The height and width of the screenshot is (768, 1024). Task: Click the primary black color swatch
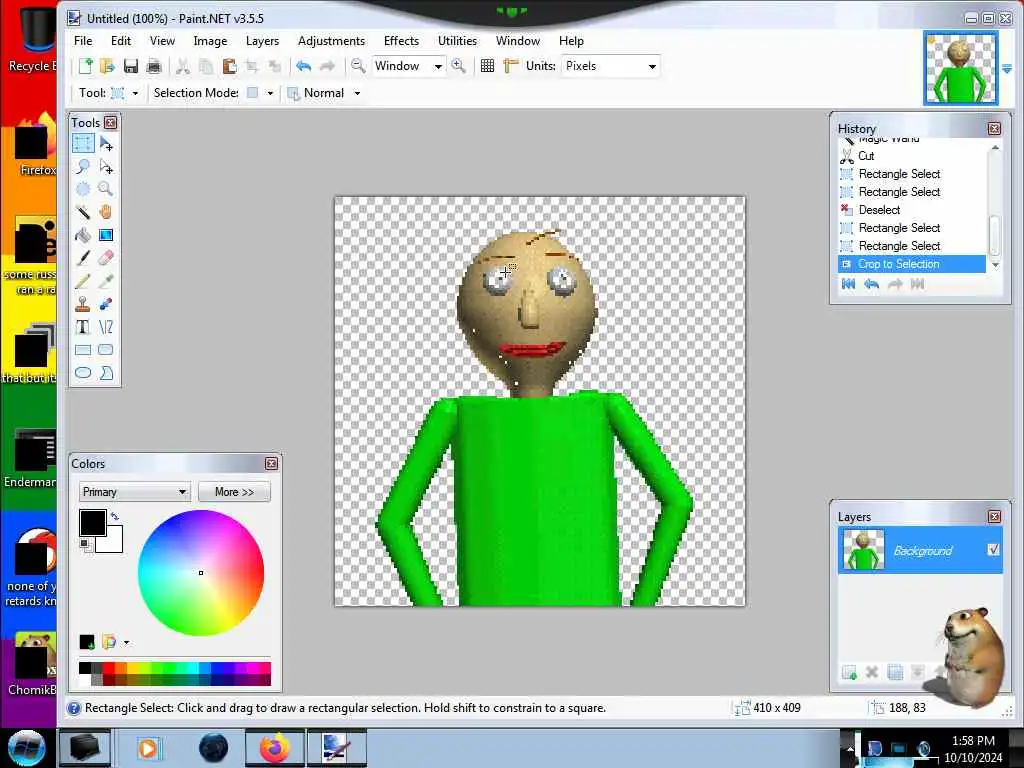coord(92,522)
